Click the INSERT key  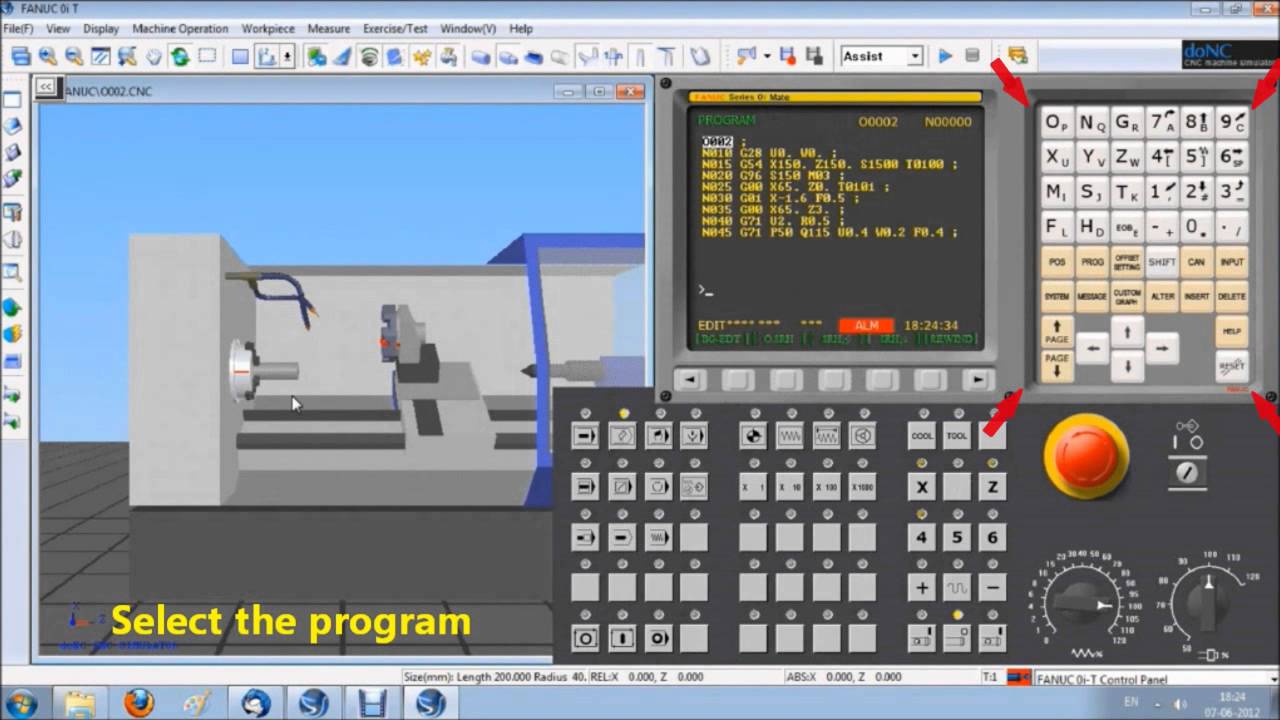[1197, 297]
